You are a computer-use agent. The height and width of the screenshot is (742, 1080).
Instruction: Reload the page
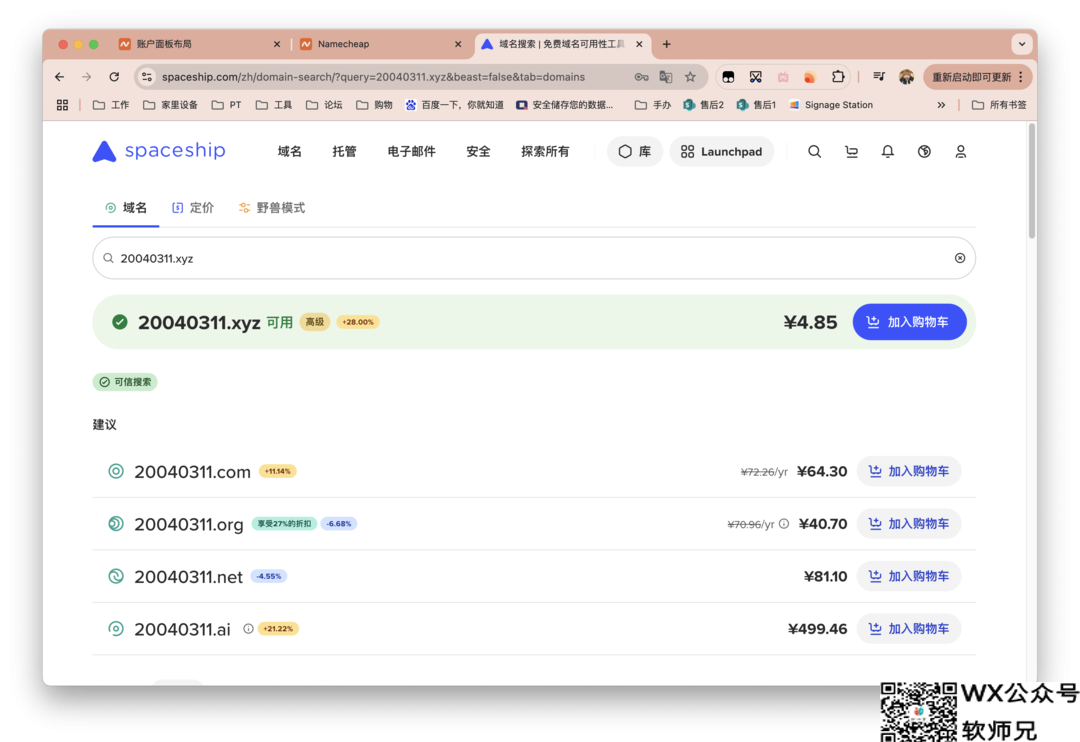click(x=114, y=77)
